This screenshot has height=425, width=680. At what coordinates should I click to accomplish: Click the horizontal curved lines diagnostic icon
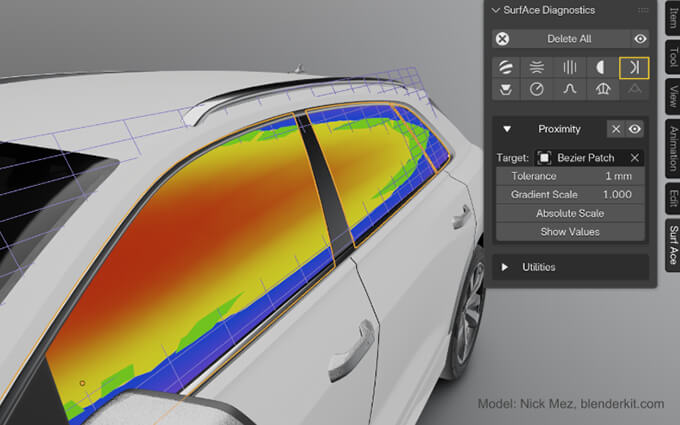(538, 67)
